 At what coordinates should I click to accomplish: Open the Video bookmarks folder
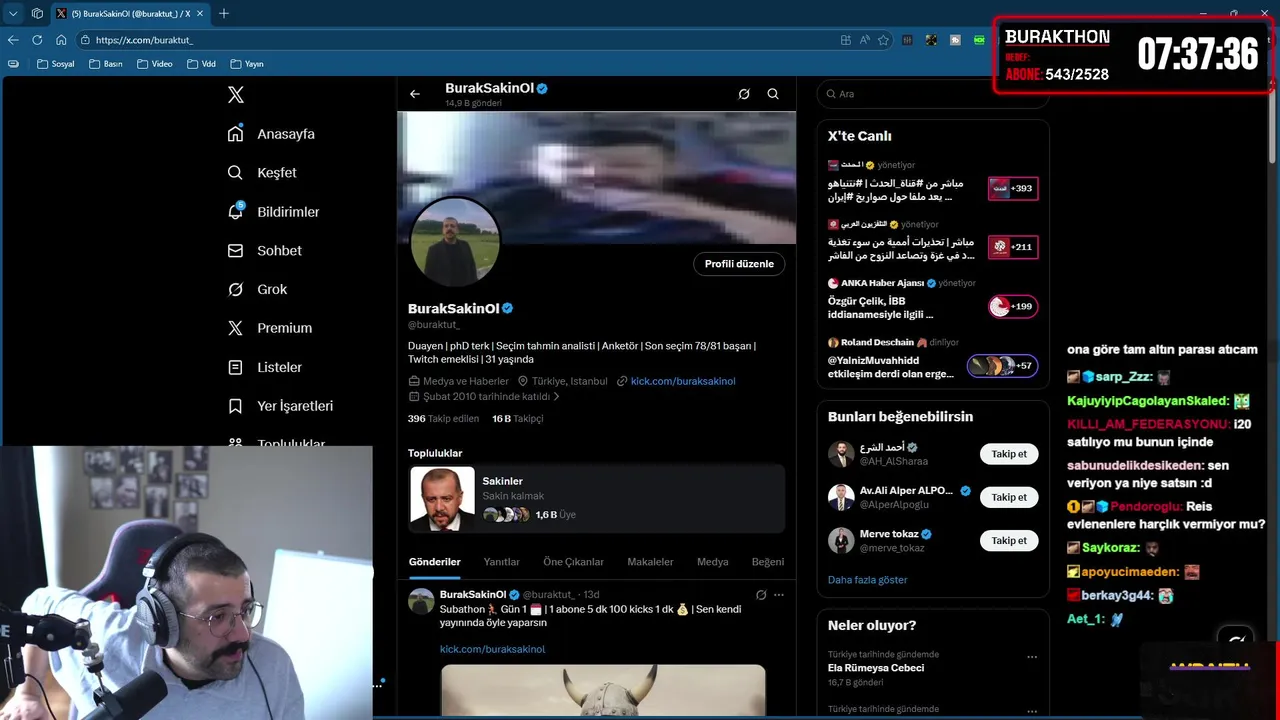pos(155,64)
